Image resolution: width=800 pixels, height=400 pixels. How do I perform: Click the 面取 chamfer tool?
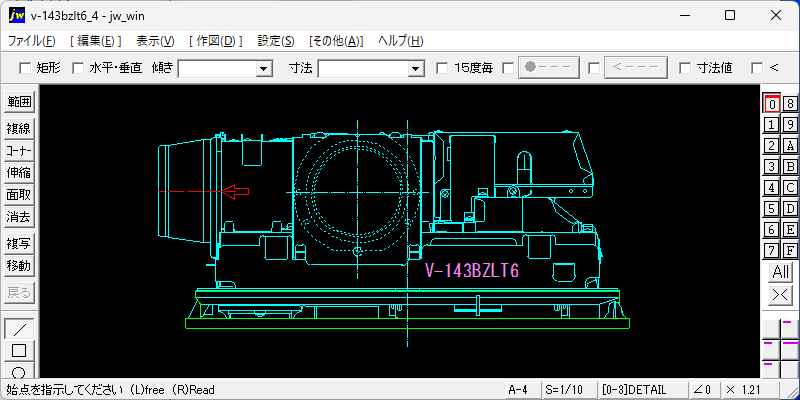(19, 195)
